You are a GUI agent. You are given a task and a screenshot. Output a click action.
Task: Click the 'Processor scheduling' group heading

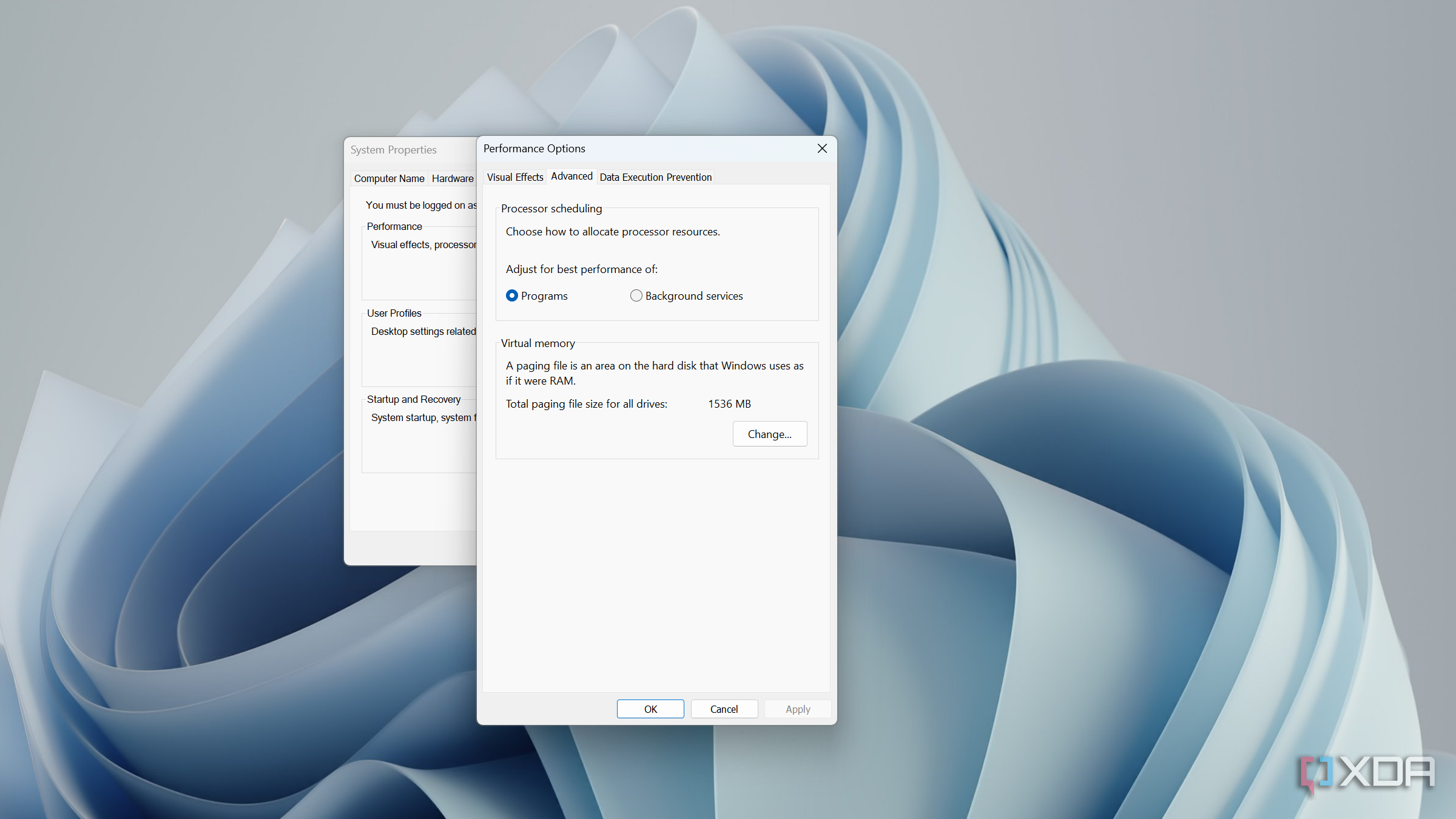coord(551,209)
